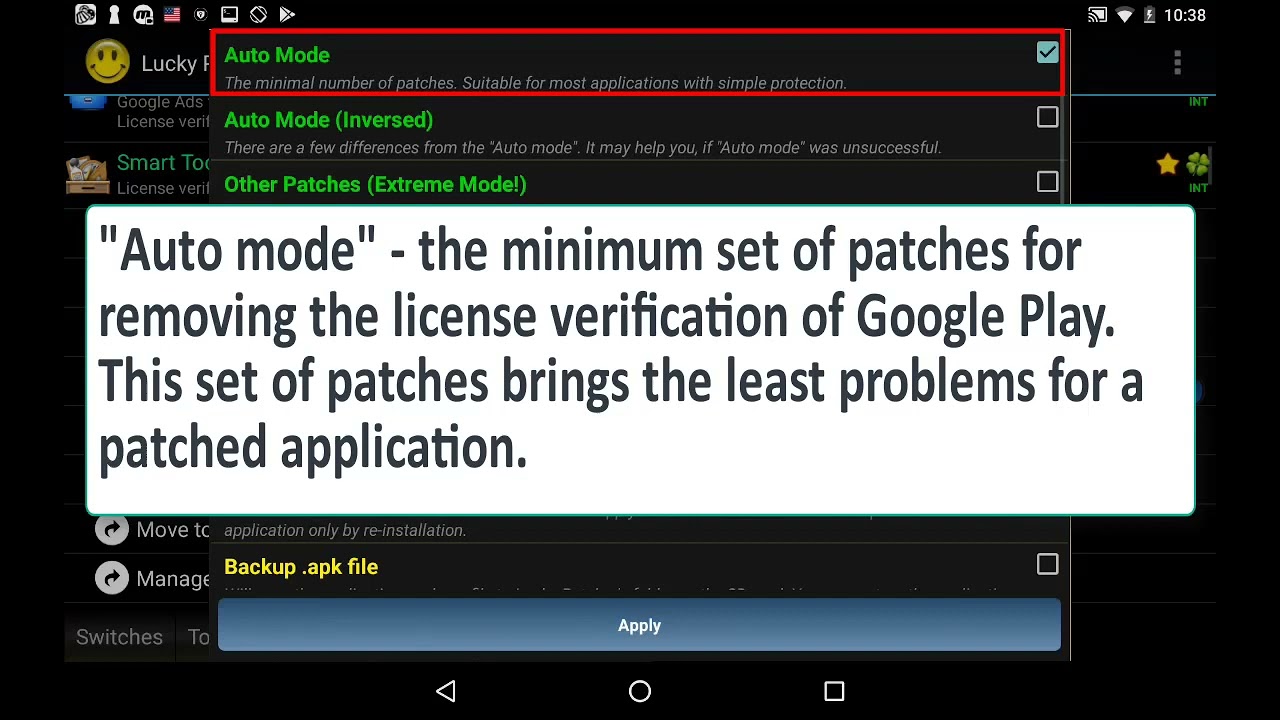Tap the 10:38 clock

(x=1185, y=15)
